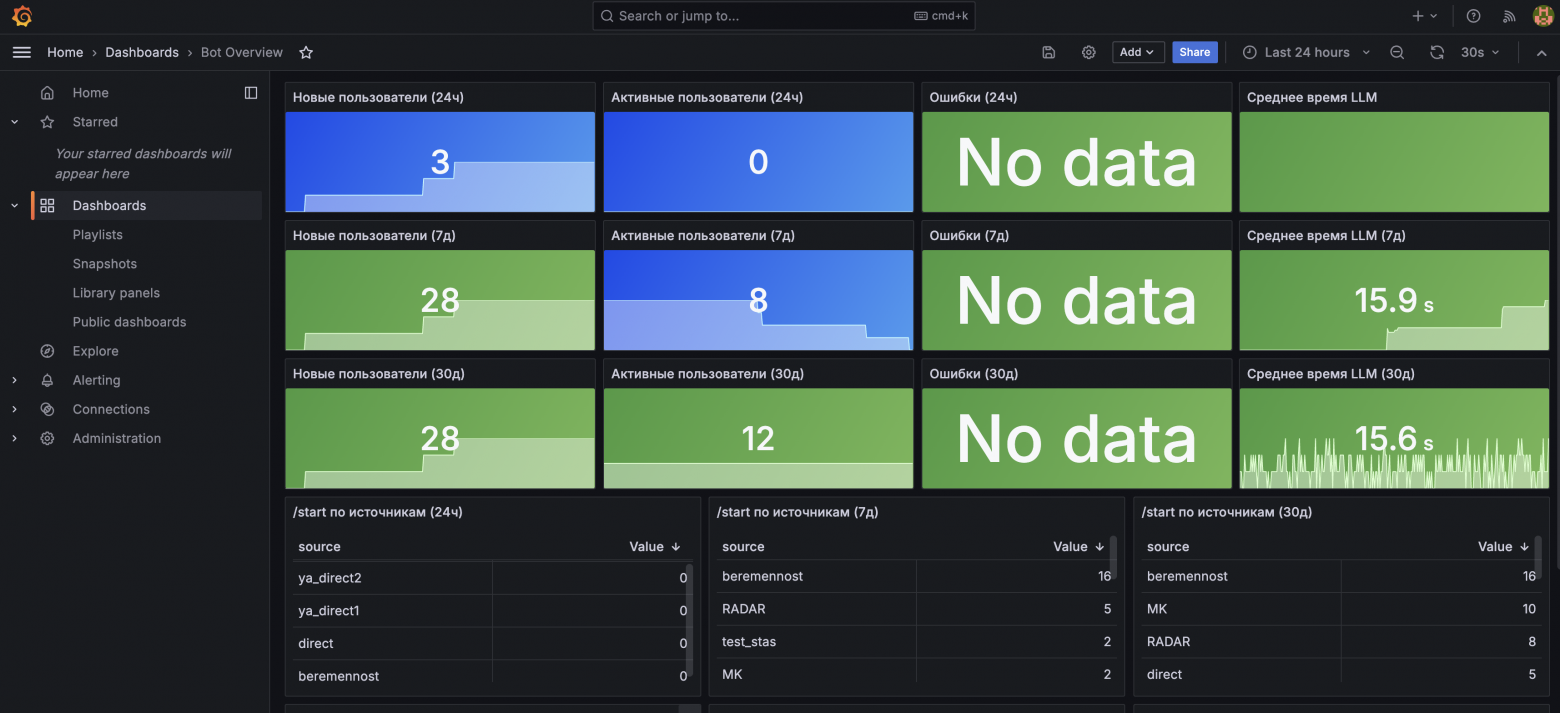Screen dimensions: 1560x713
Task: Star the Bot Overview dashboard
Action: [306, 52]
